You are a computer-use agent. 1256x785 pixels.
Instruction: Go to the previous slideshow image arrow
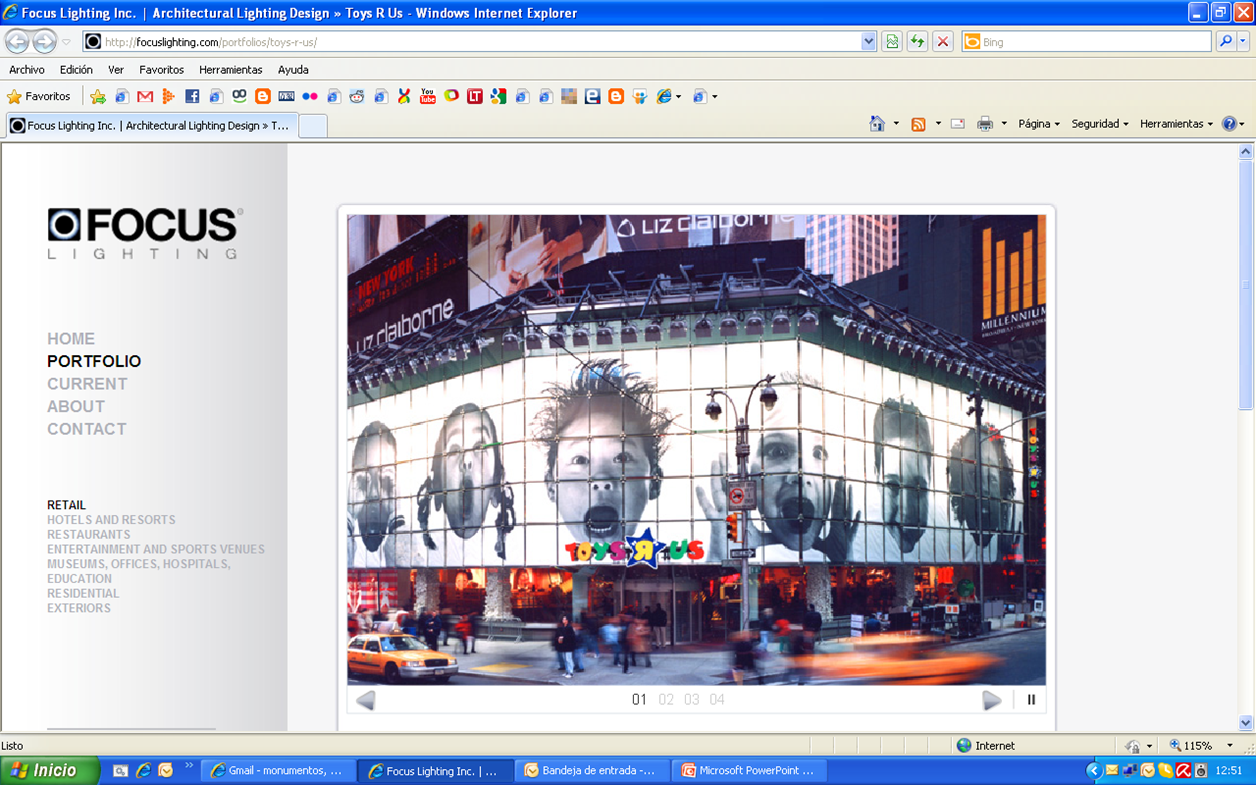click(366, 700)
